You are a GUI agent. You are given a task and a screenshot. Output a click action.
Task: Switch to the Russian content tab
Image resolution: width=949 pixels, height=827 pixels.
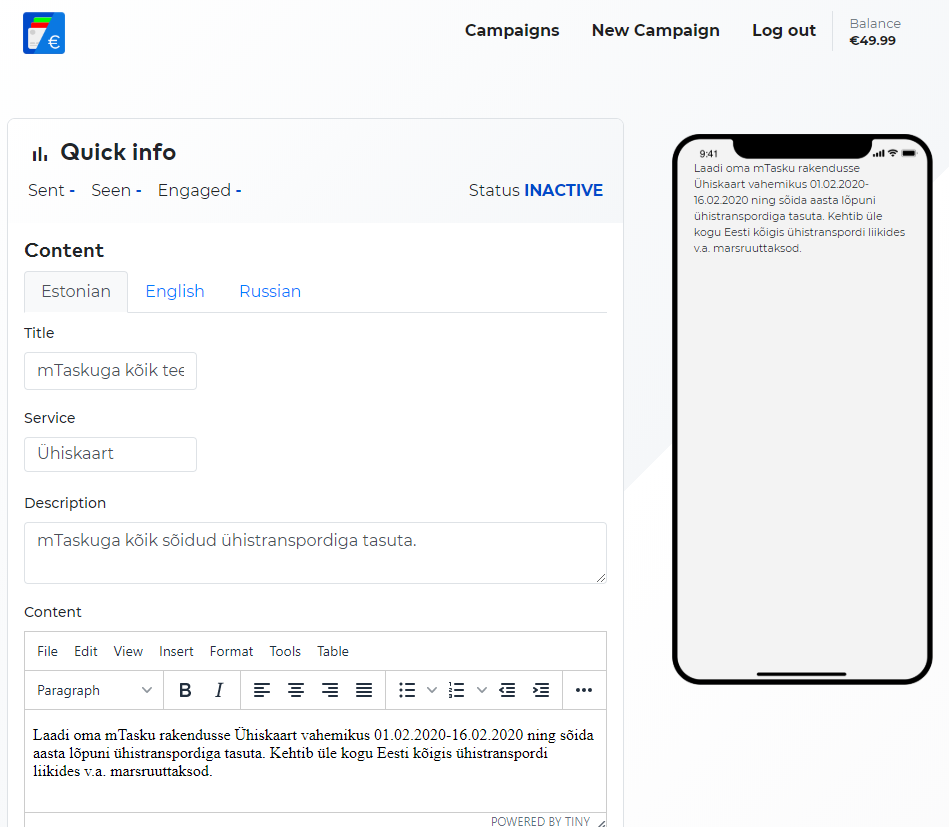click(x=270, y=292)
